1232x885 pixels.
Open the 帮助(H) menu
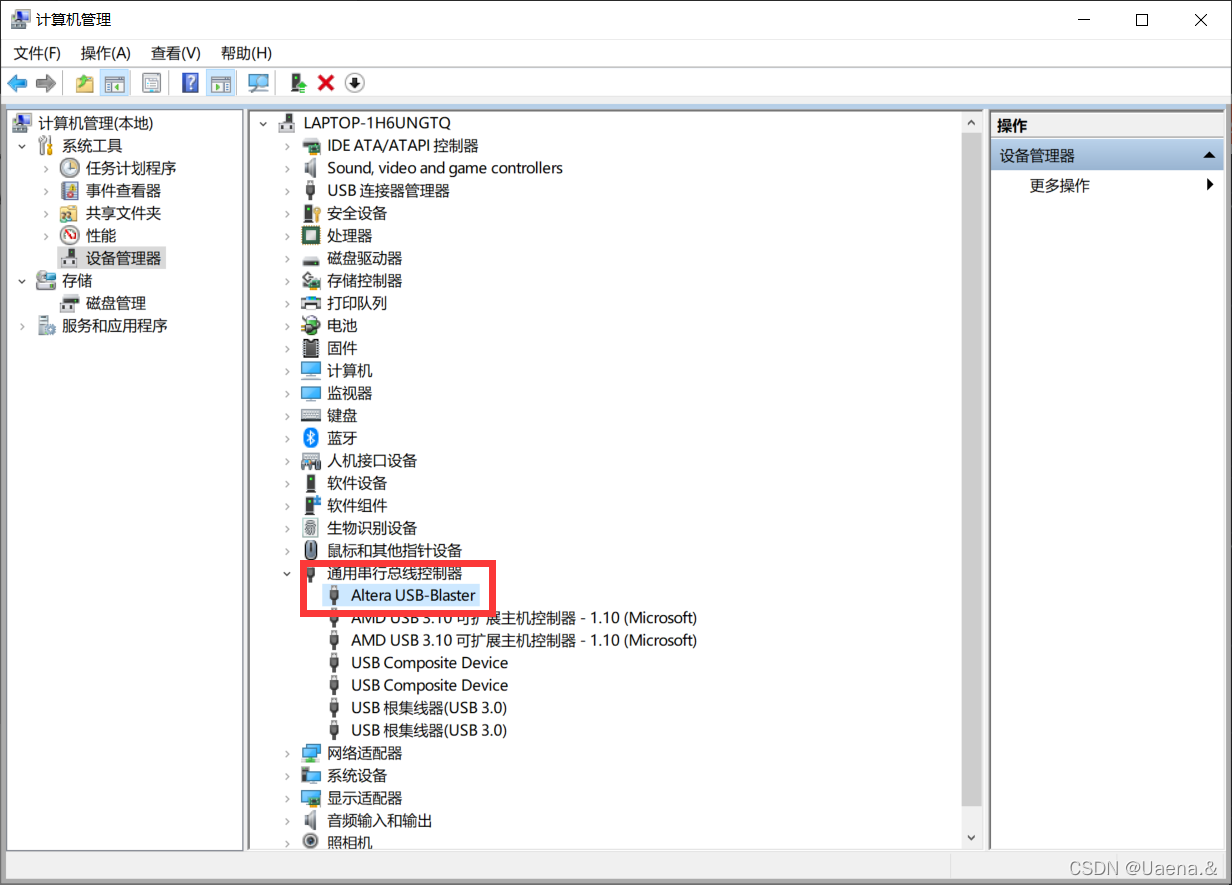246,53
